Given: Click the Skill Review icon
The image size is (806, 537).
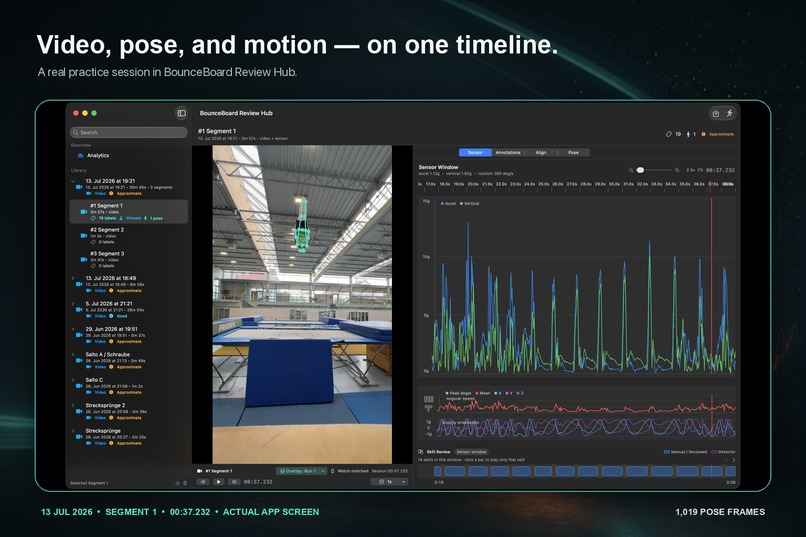Looking at the screenshot, I should point(421,452).
